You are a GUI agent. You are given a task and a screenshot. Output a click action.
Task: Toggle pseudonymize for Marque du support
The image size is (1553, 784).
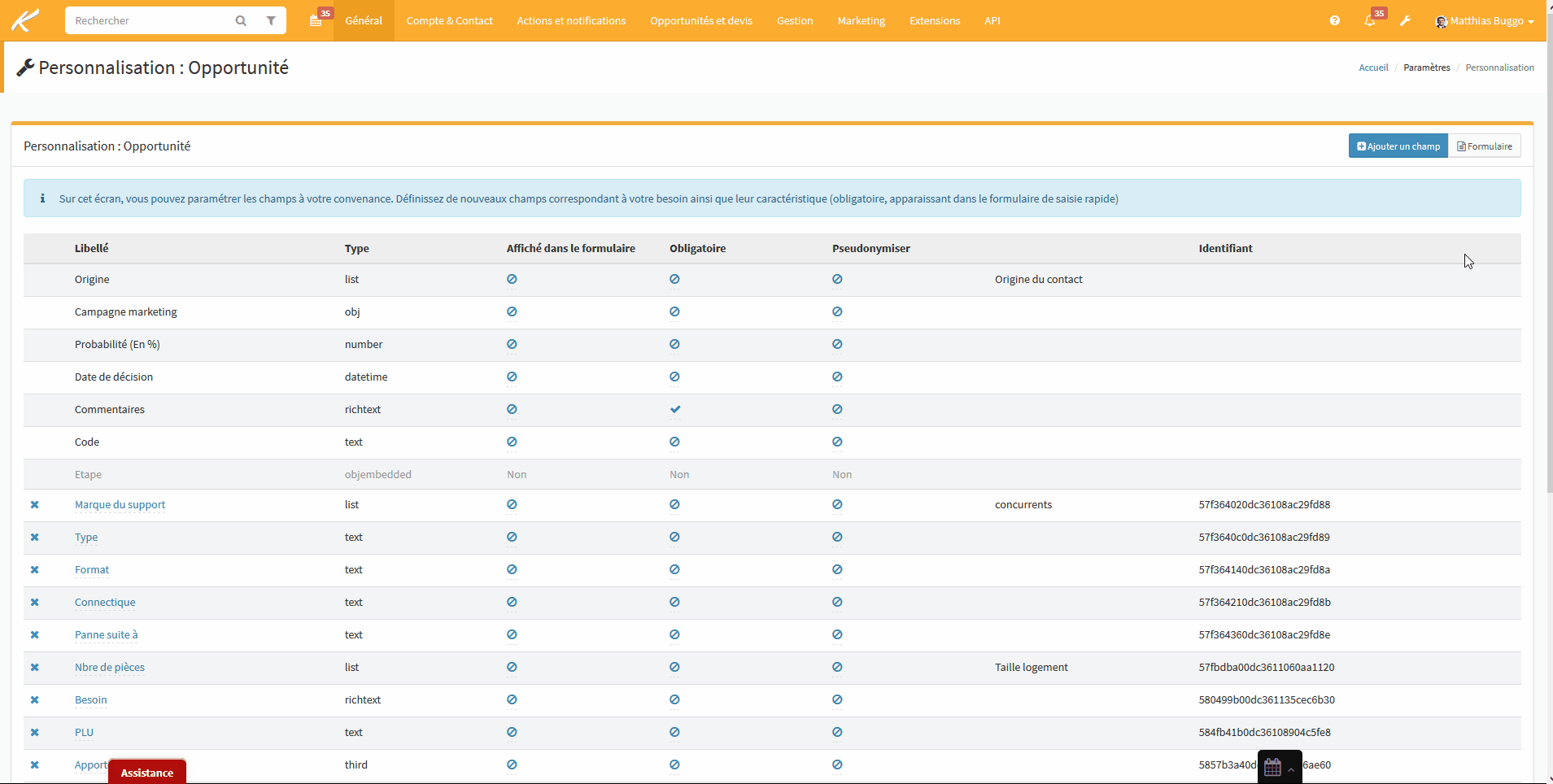pyautogui.click(x=837, y=504)
